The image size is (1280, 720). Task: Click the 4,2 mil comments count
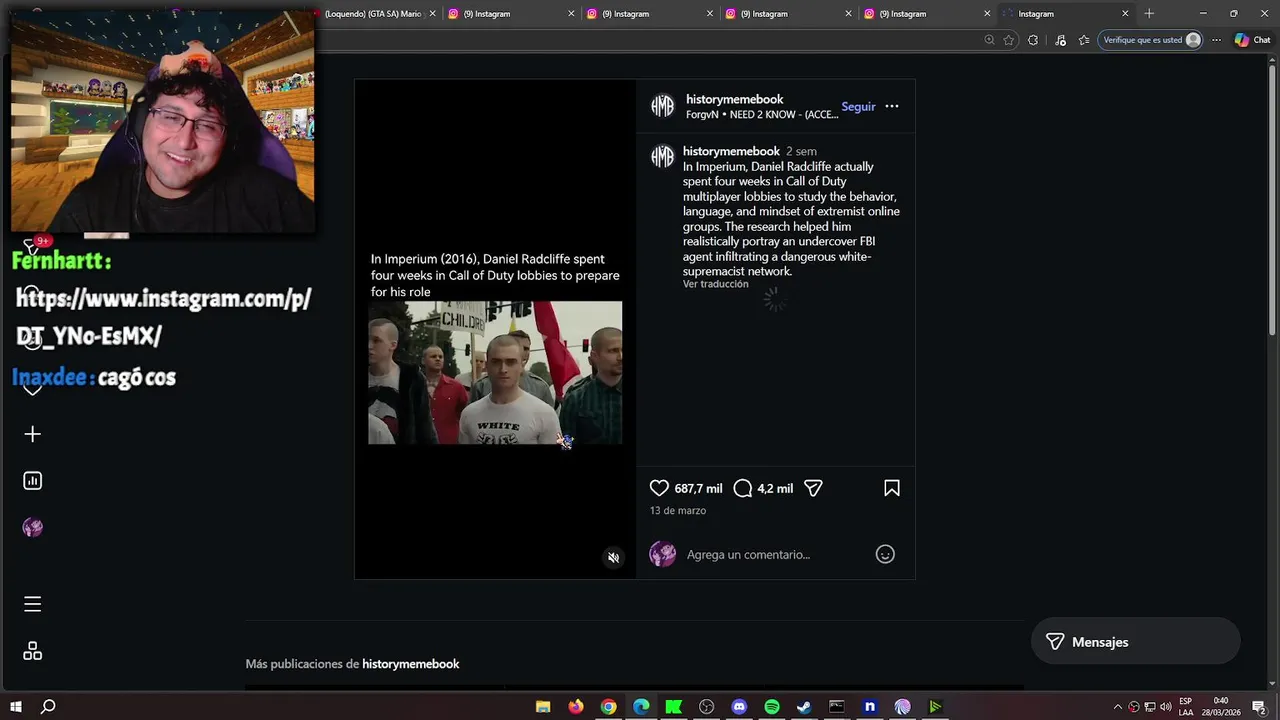click(x=775, y=488)
